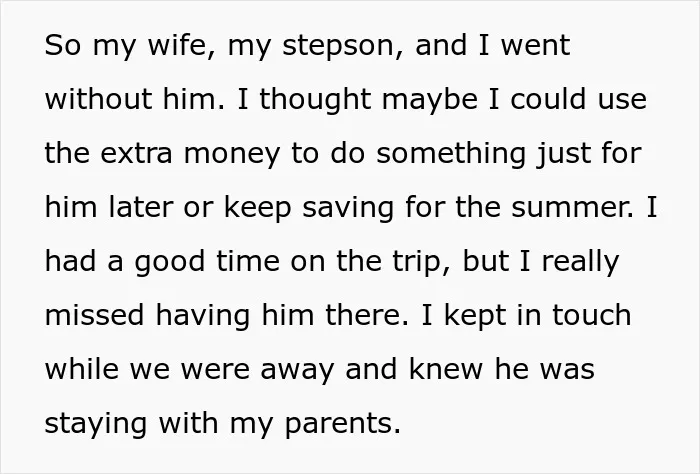Image resolution: width=700 pixels, height=474 pixels.
Task: Click the word "maybe"
Action: (429, 100)
